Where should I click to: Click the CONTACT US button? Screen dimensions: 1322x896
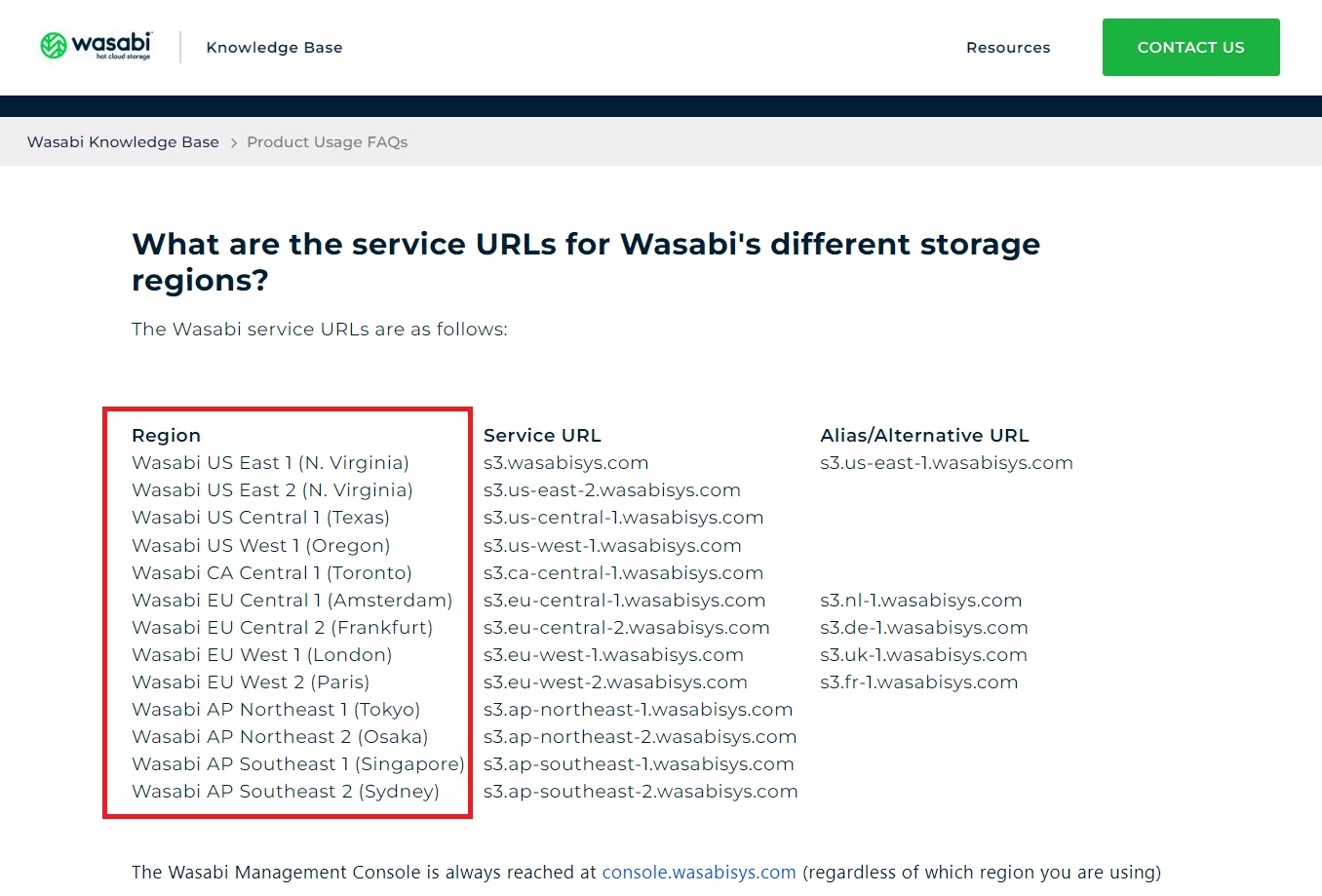coord(1190,47)
